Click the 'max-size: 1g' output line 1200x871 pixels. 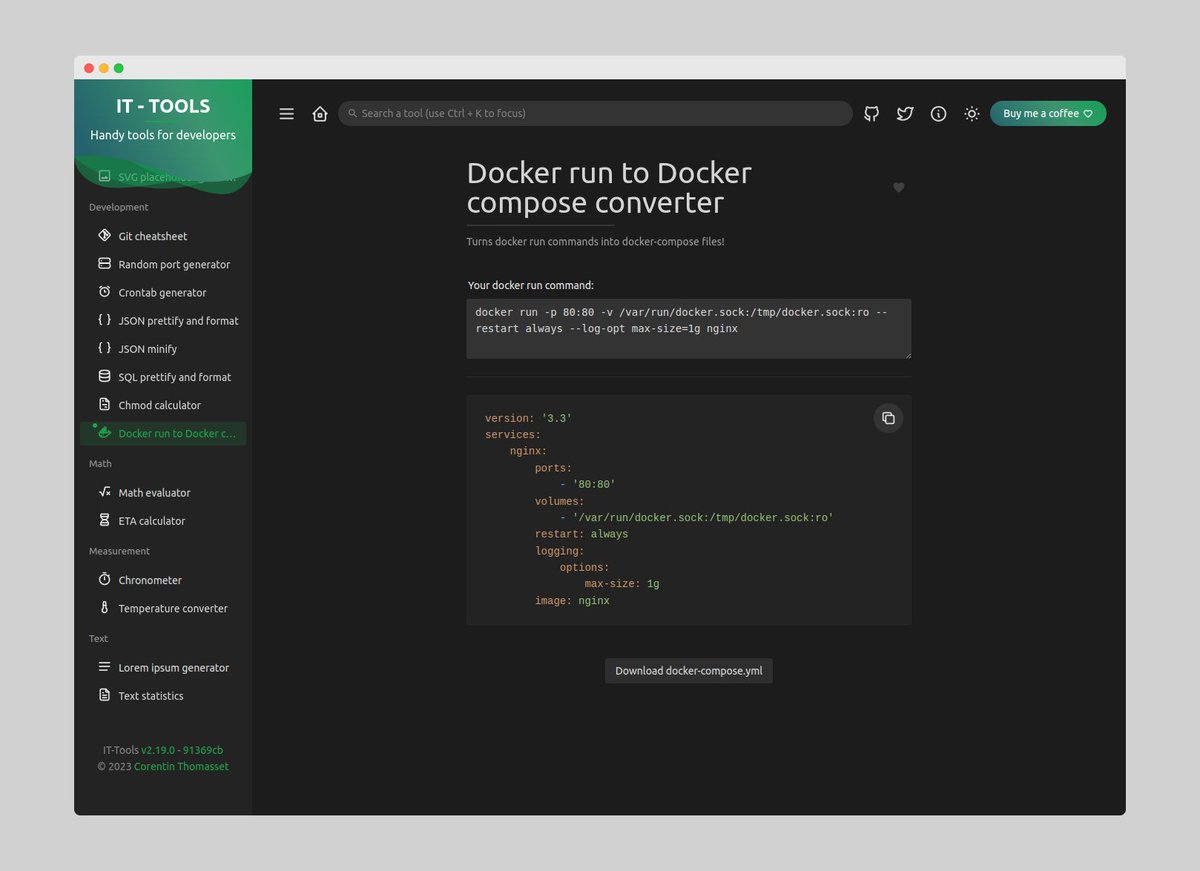[x=622, y=584]
